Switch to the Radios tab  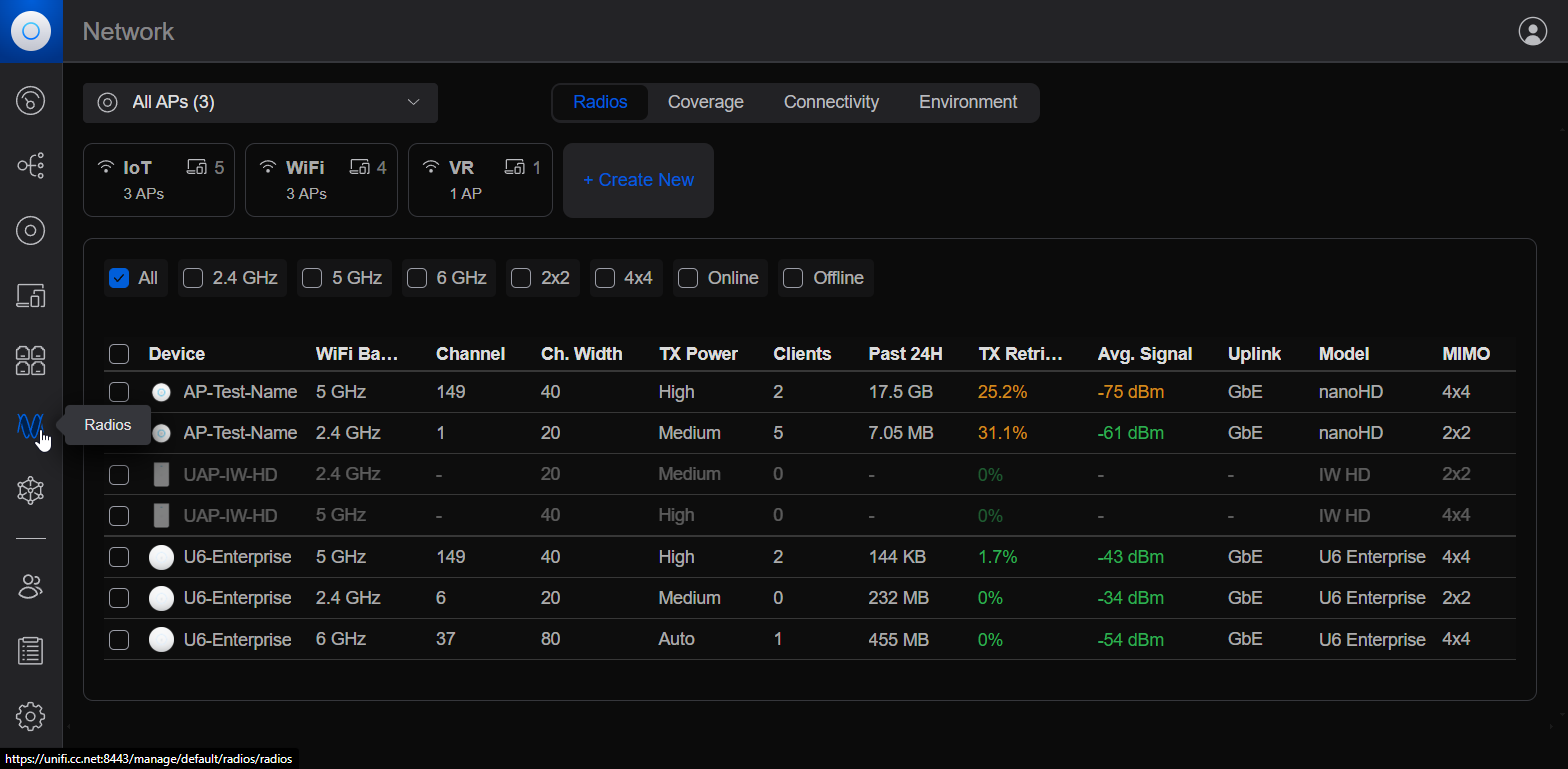[x=600, y=102]
